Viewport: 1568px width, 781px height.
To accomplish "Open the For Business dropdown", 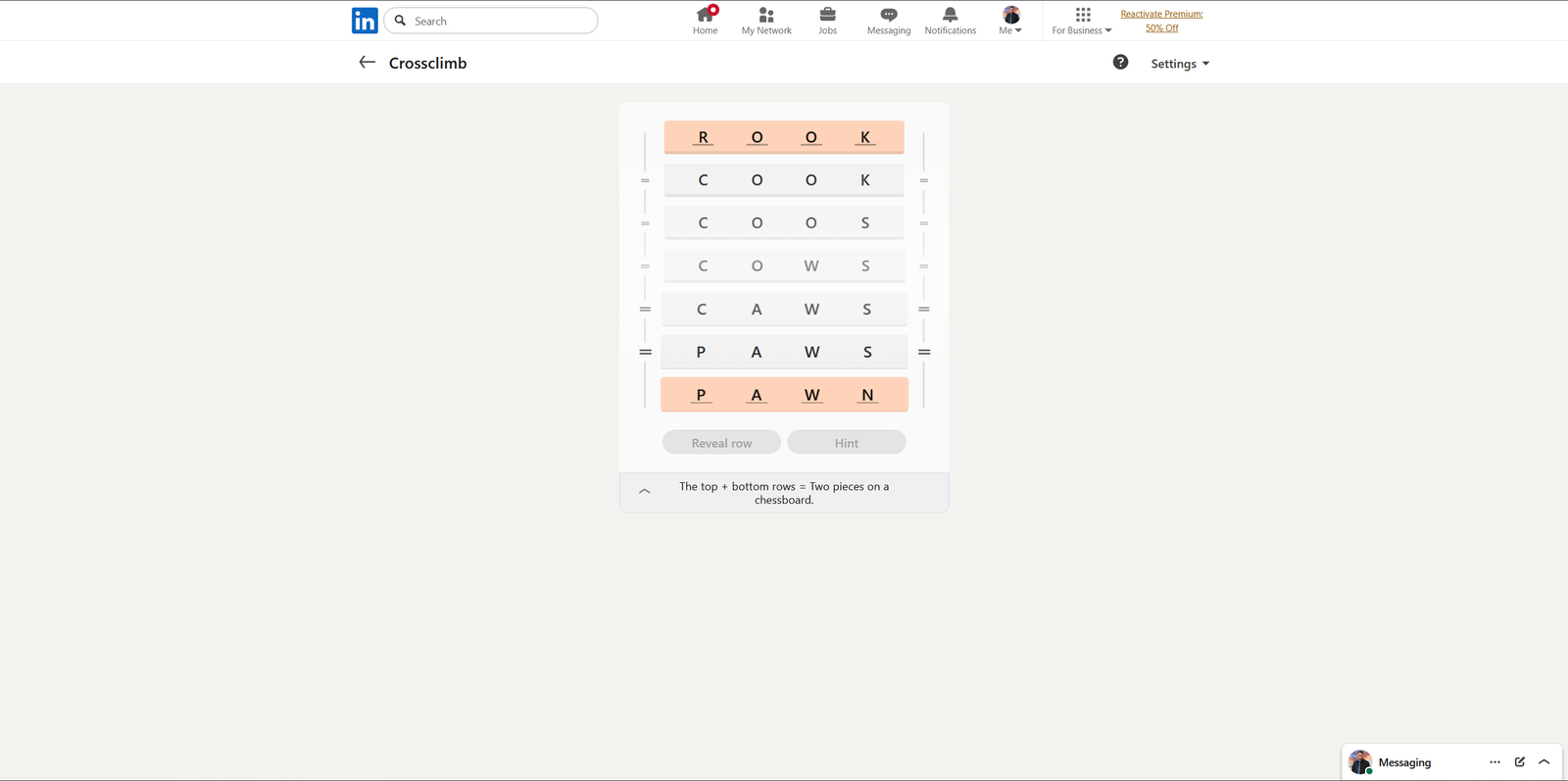I will click(x=1082, y=21).
